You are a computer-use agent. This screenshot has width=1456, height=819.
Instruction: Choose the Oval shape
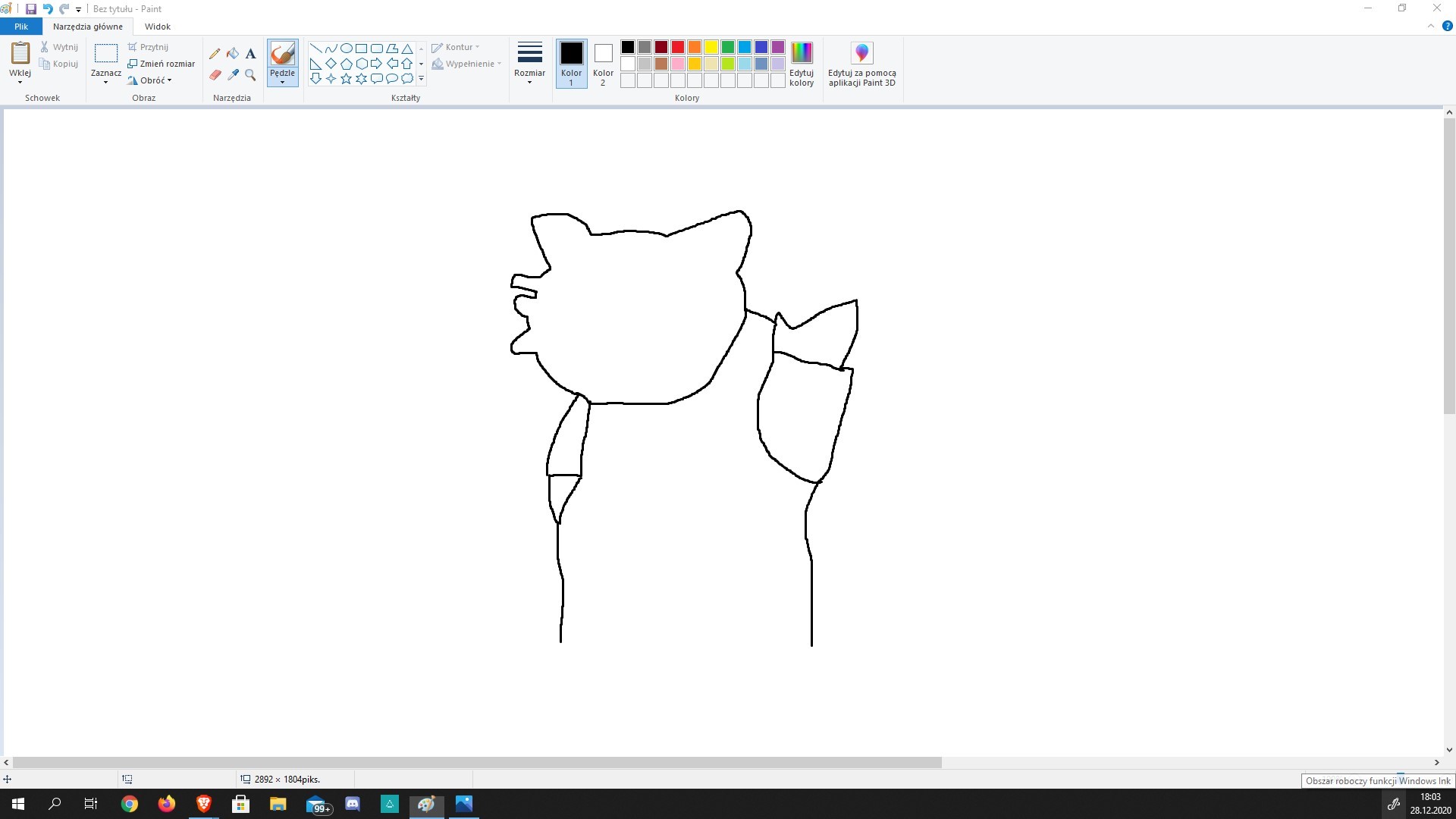coord(346,49)
